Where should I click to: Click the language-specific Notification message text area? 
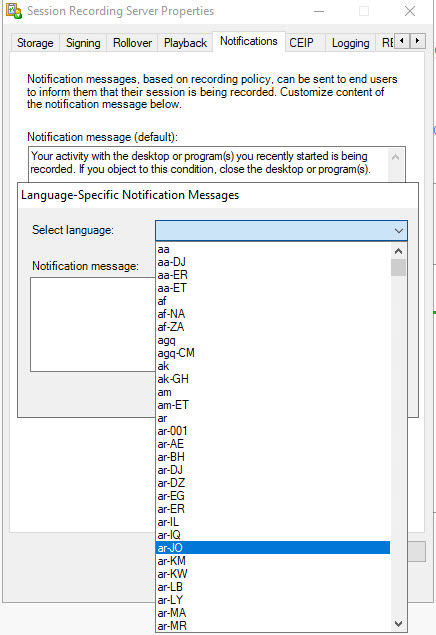[x=93, y=324]
